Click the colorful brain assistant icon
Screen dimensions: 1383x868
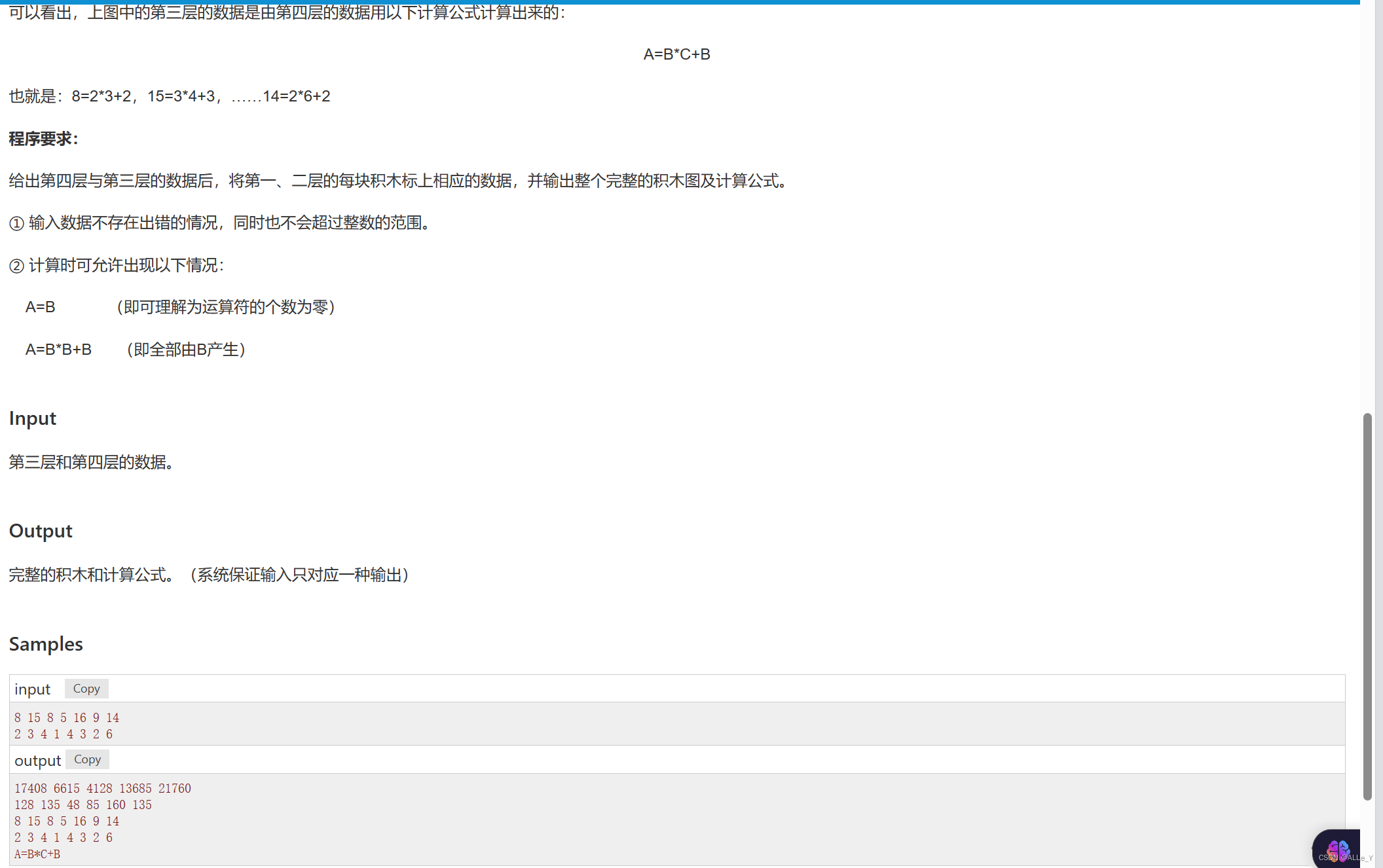pyautogui.click(x=1338, y=849)
